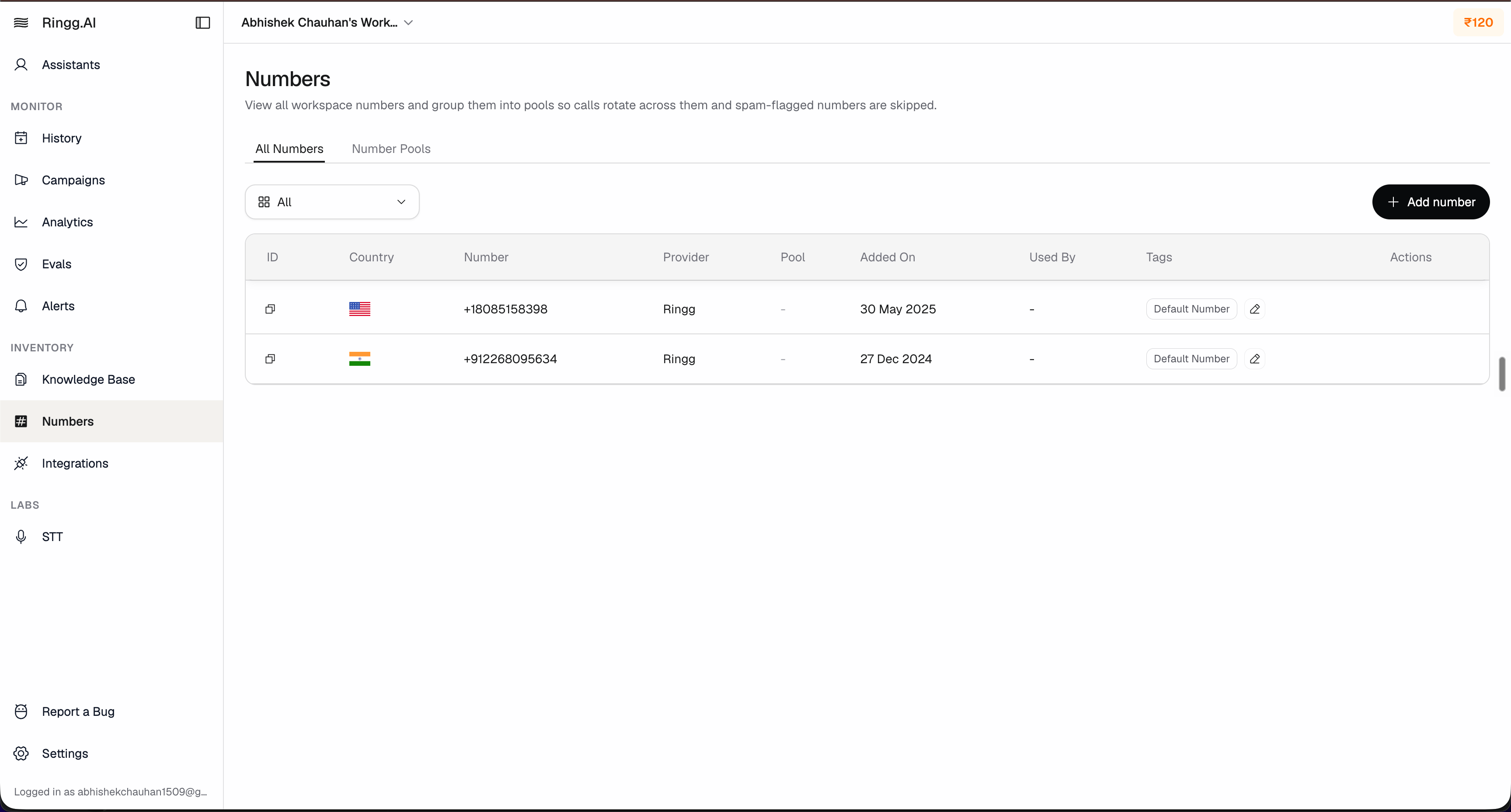Click the Ringg.AI logo icon
Viewport: 1511px width, 812px height.
21,23
